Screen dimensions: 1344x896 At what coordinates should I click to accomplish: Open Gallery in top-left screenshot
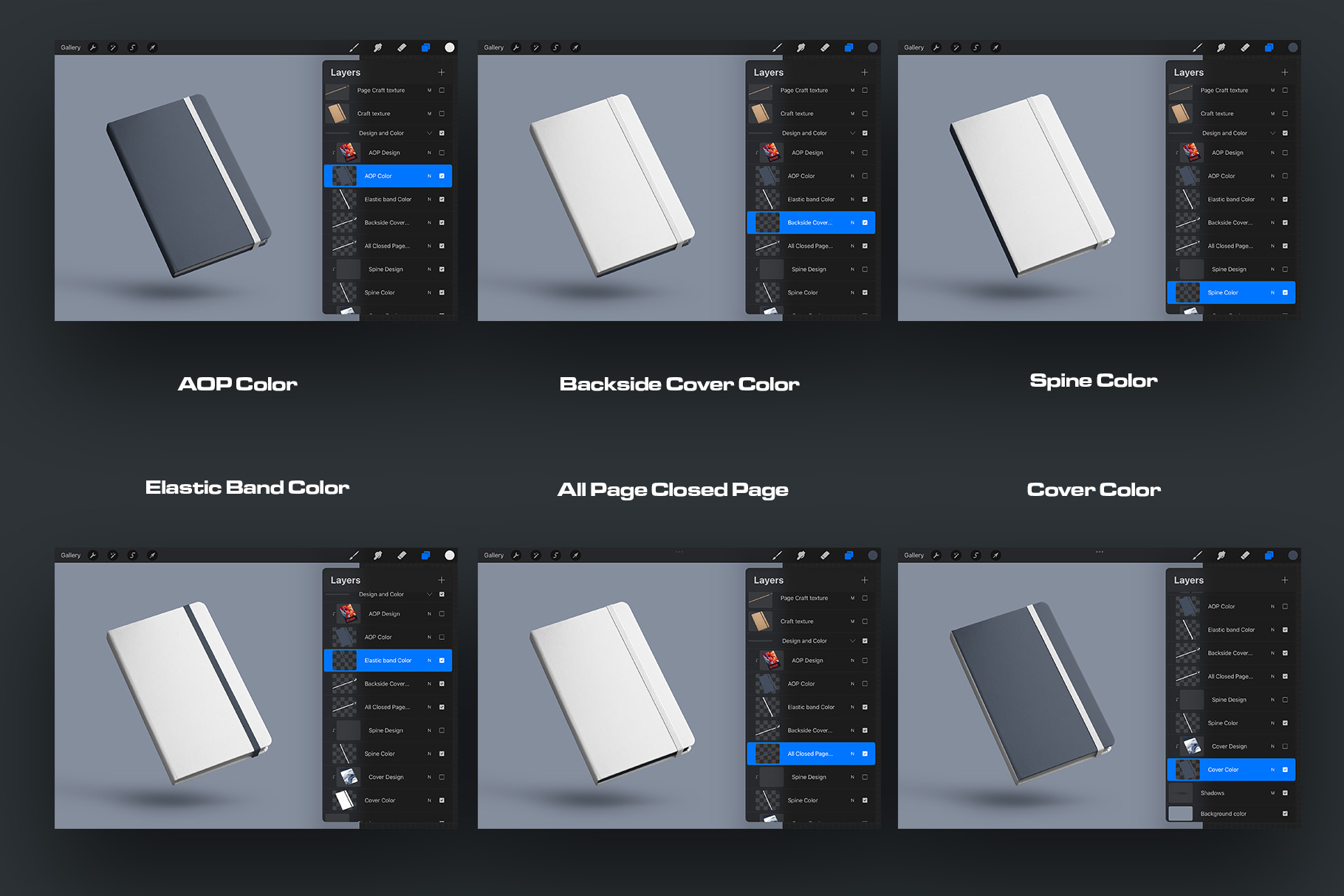71,47
